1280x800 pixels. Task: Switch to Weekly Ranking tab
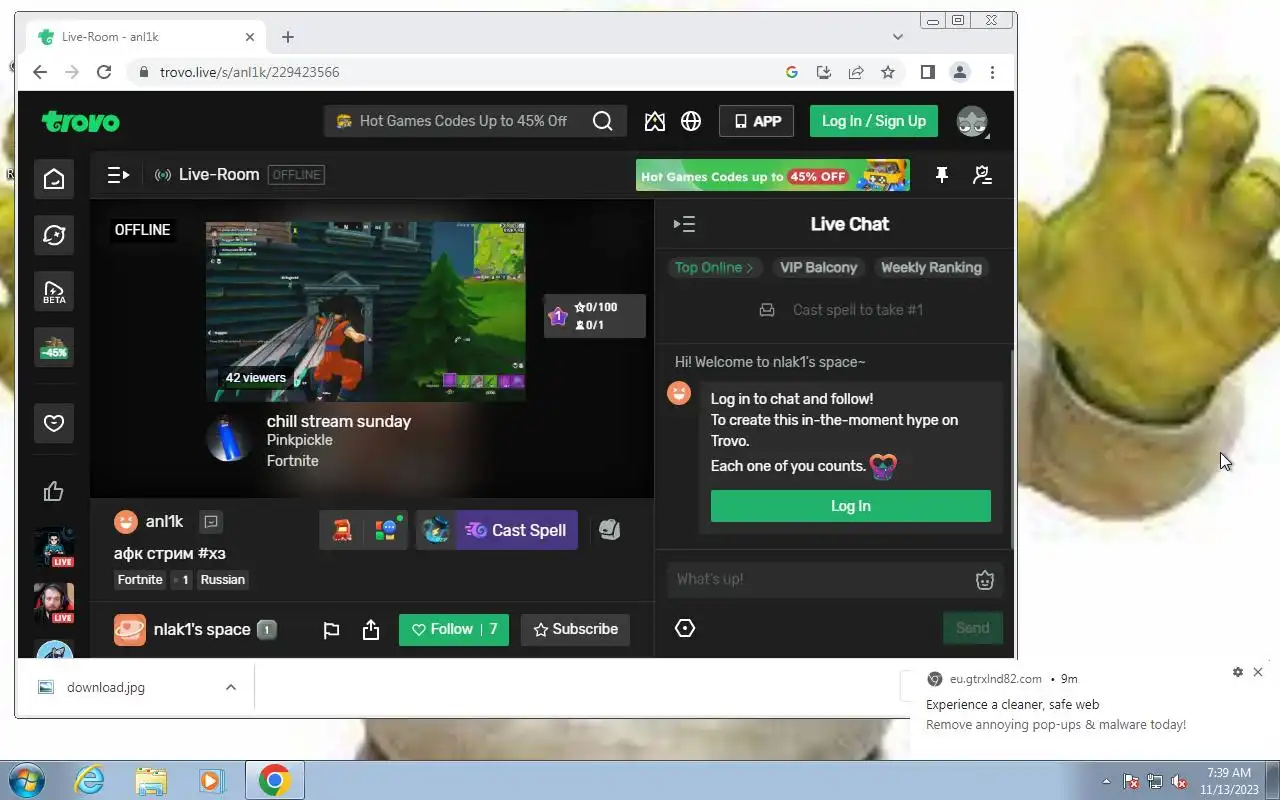pyautogui.click(x=931, y=267)
